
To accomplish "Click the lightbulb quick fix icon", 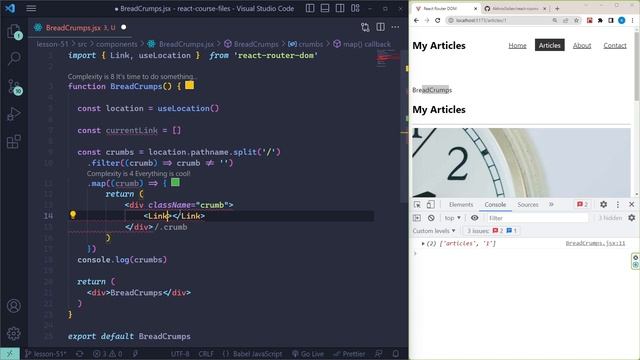I will 73,215.
